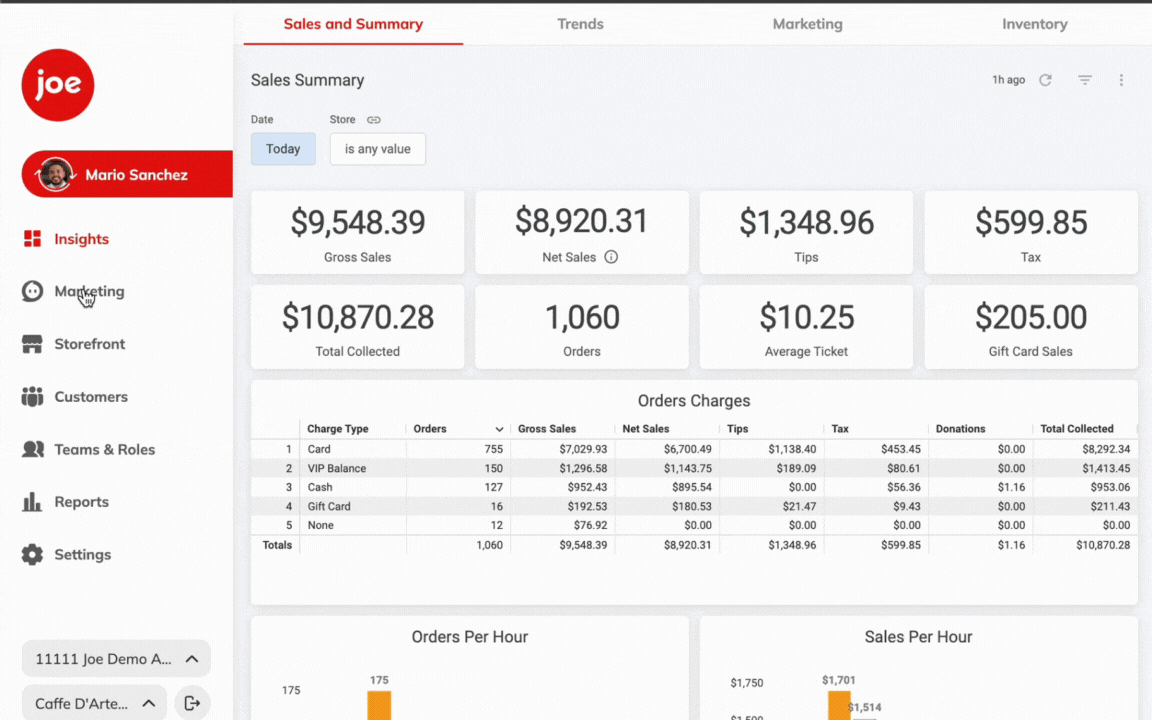
Task: Click the Charge Type column header
Action: point(337,429)
